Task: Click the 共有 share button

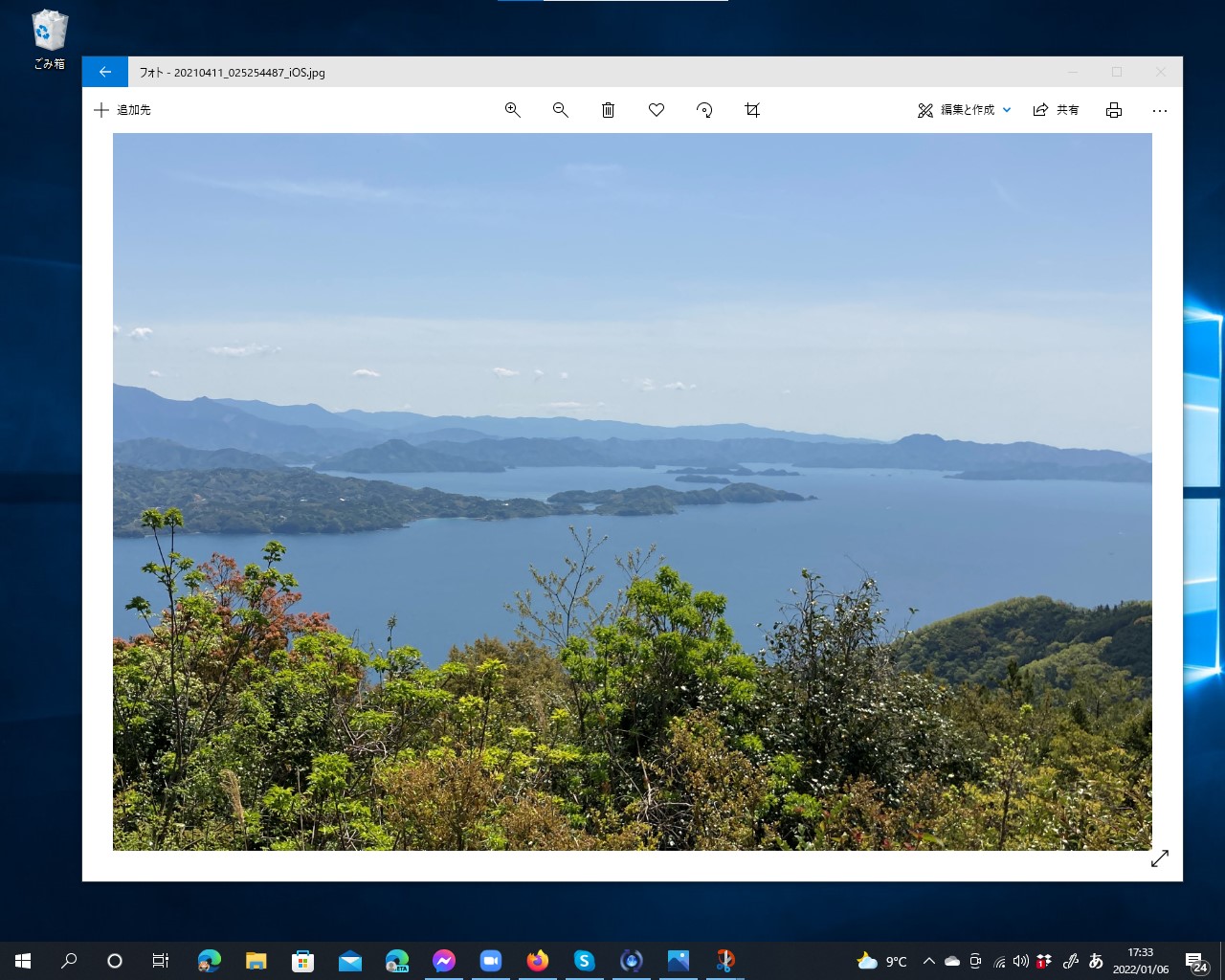Action: tap(1057, 110)
